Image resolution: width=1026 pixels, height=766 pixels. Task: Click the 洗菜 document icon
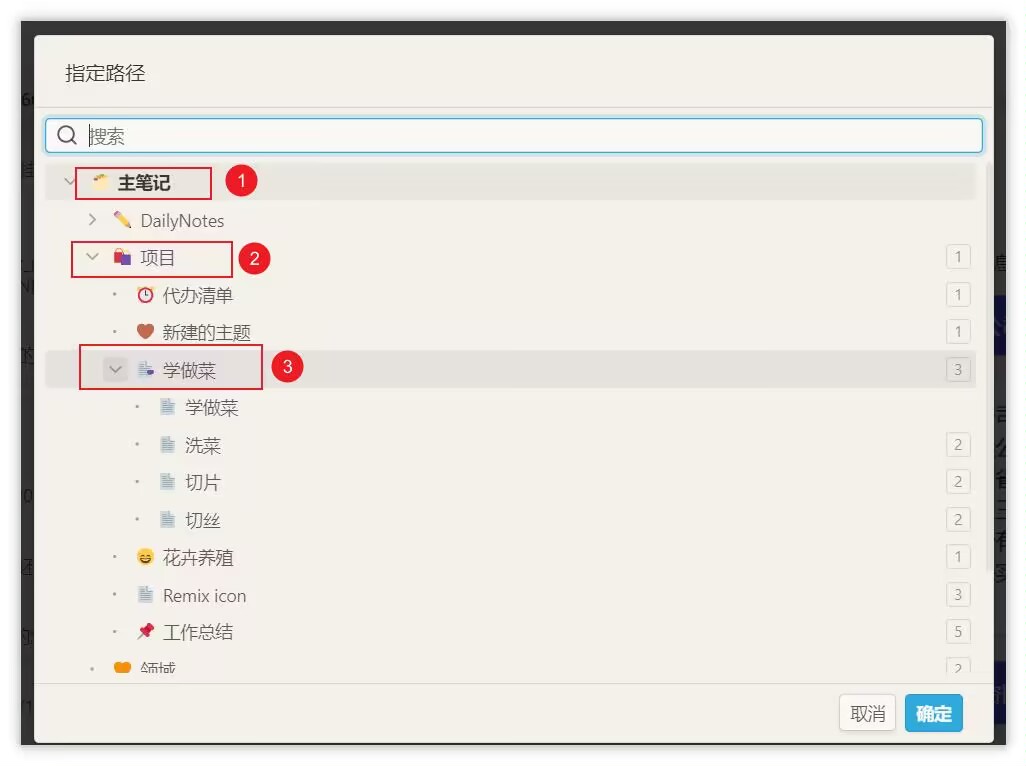[168, 445]
